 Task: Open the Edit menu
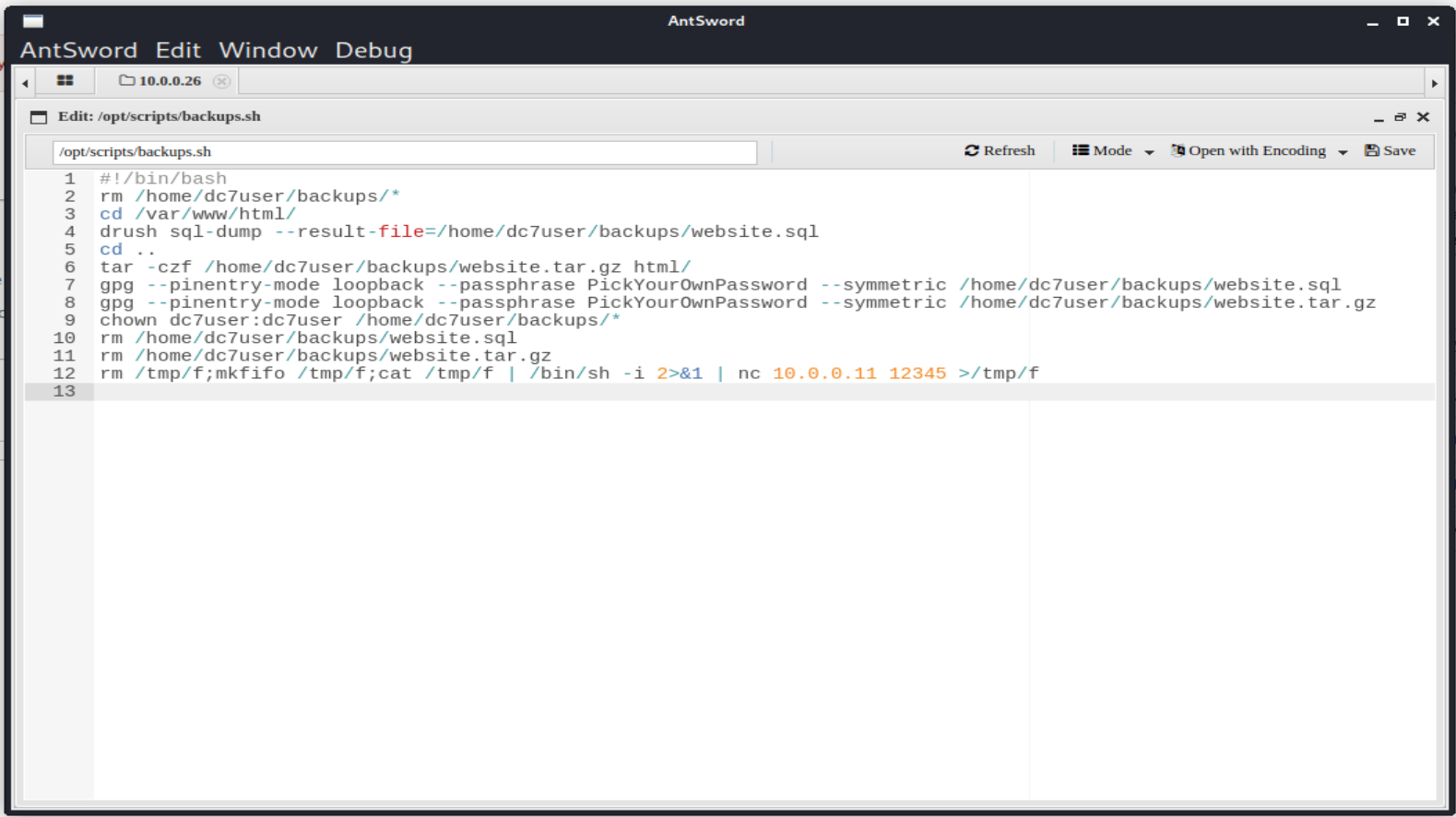[x=178, y=50]
